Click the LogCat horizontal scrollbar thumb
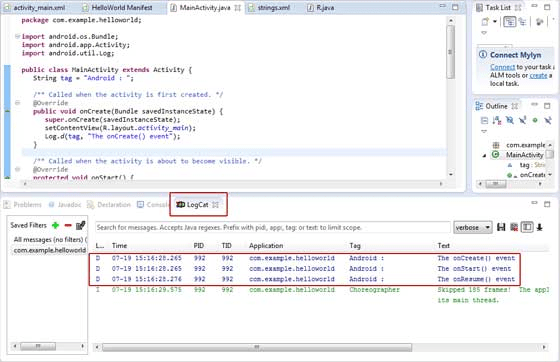 click(257, 347)
